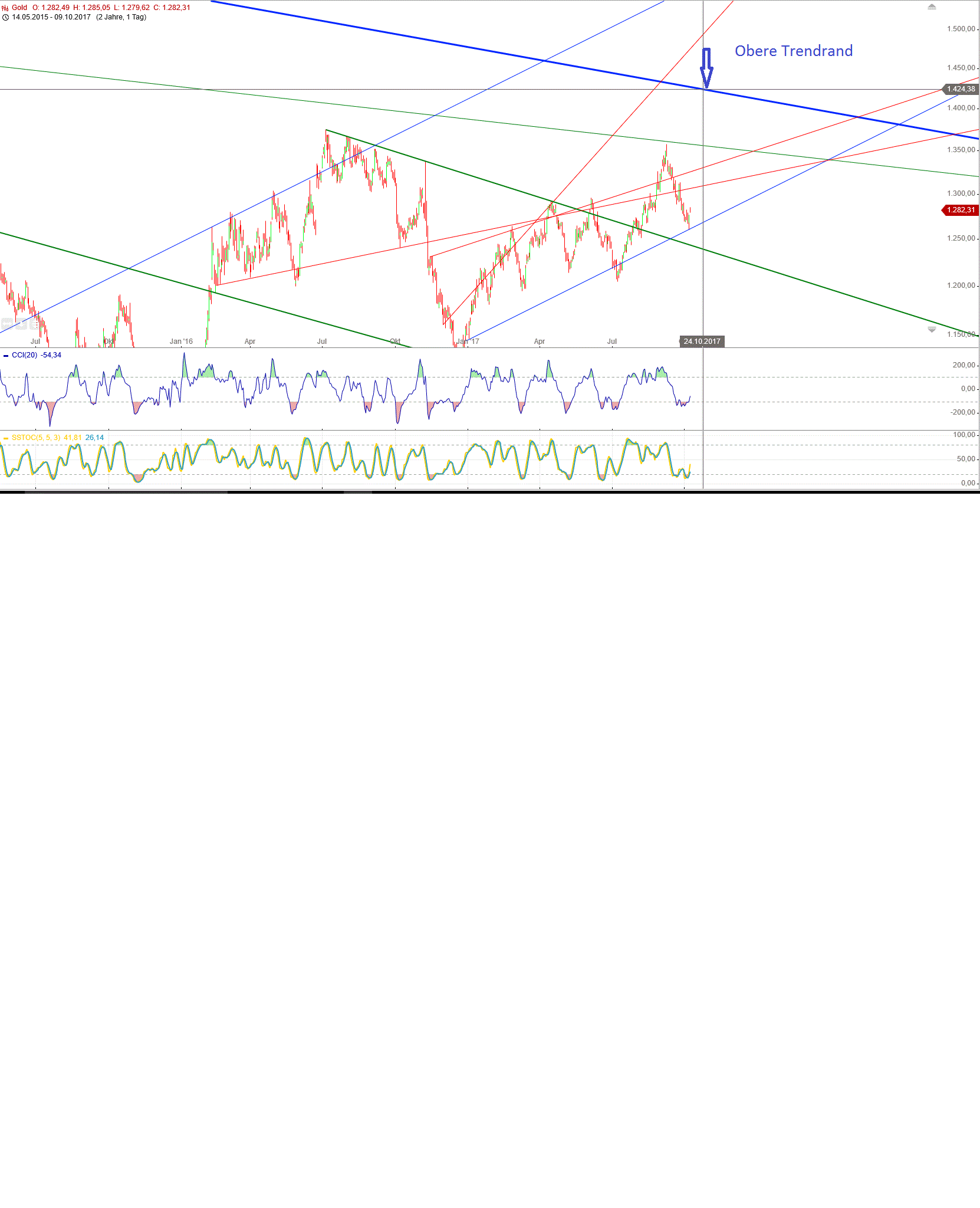Click the CCI value -54,34

point(51,355)
